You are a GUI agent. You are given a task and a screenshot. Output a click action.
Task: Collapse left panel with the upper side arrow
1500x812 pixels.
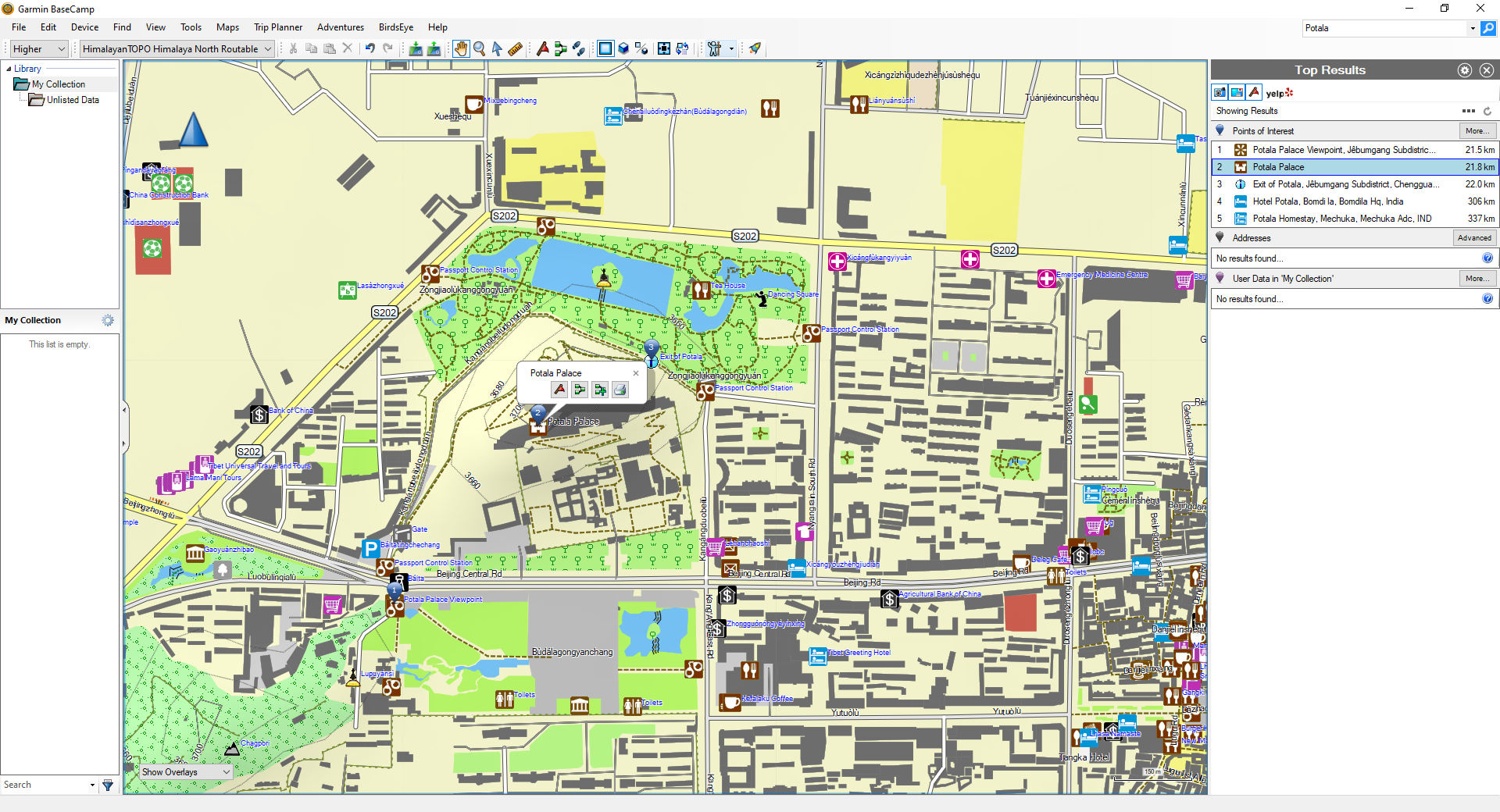(x=124, y=409)
